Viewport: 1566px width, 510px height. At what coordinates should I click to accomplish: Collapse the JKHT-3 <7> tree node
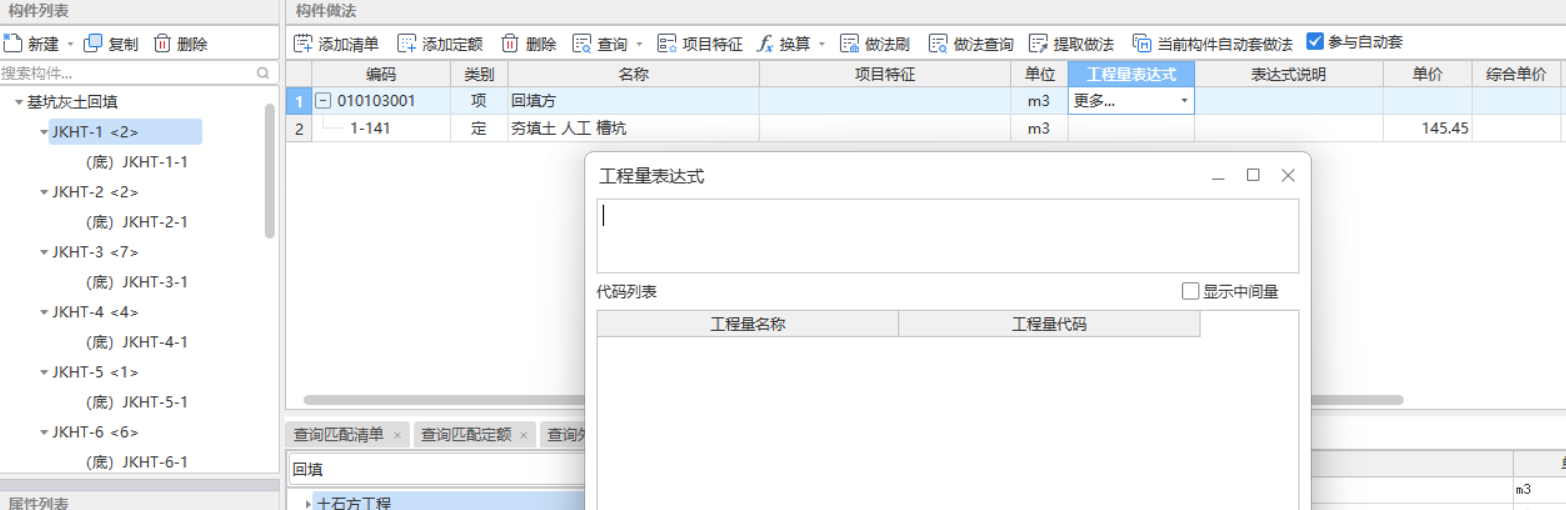click(x=43, y=252)
